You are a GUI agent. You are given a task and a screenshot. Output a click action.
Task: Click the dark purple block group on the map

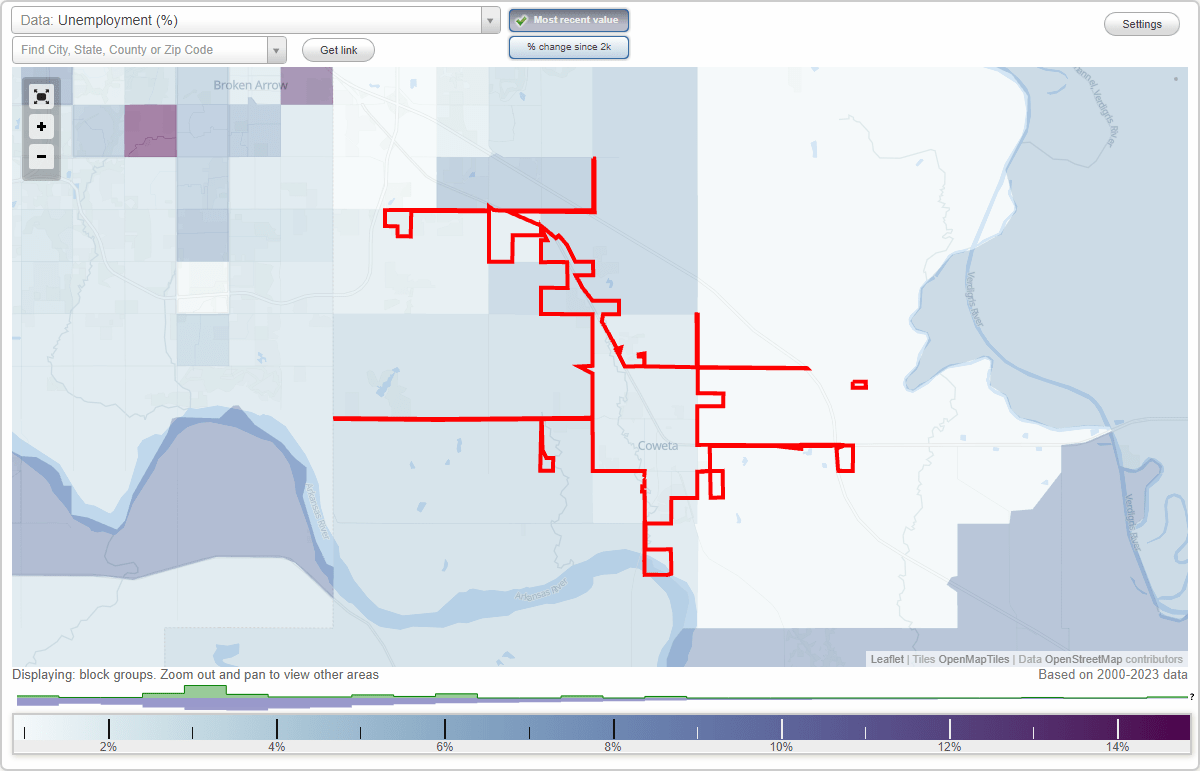pos(151,130)
